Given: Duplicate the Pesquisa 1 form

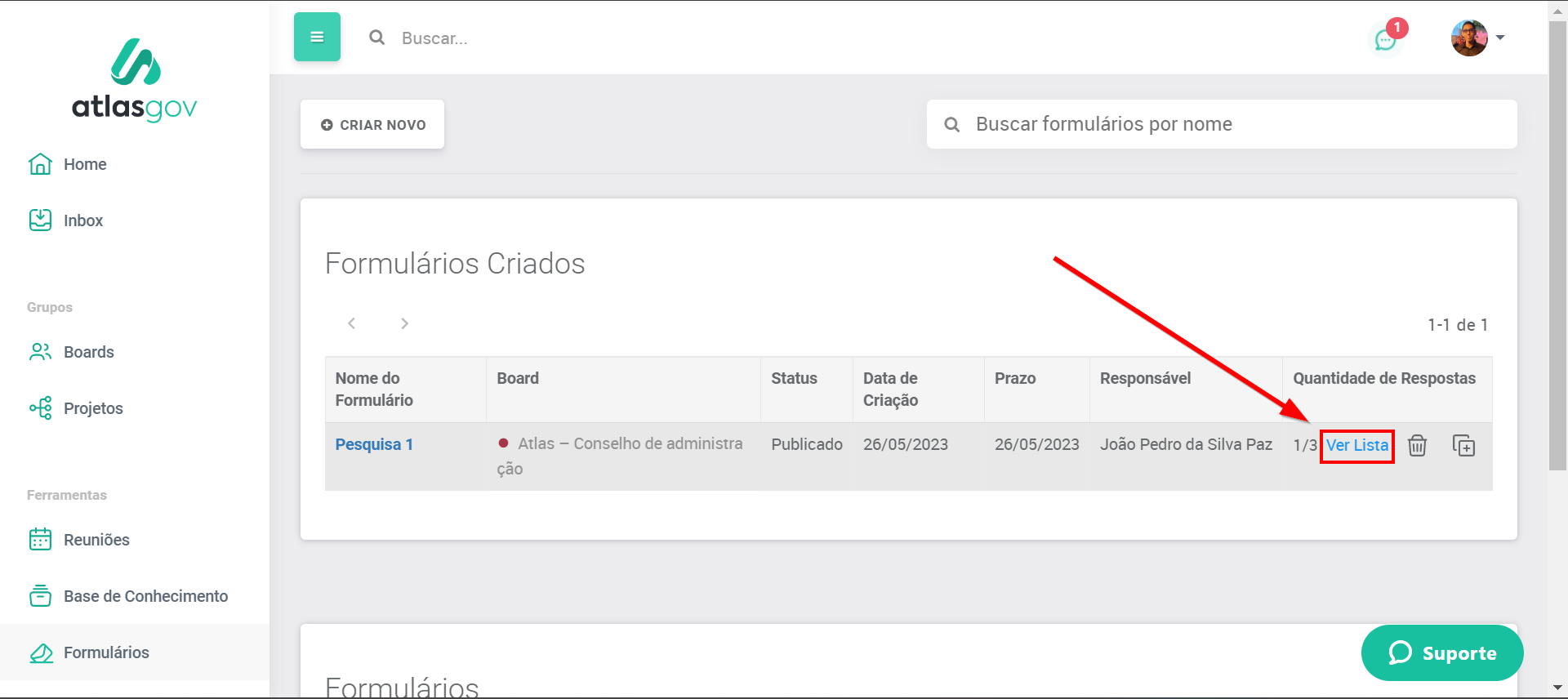Looking at the screenshot, I should [x=1463, y=446].
